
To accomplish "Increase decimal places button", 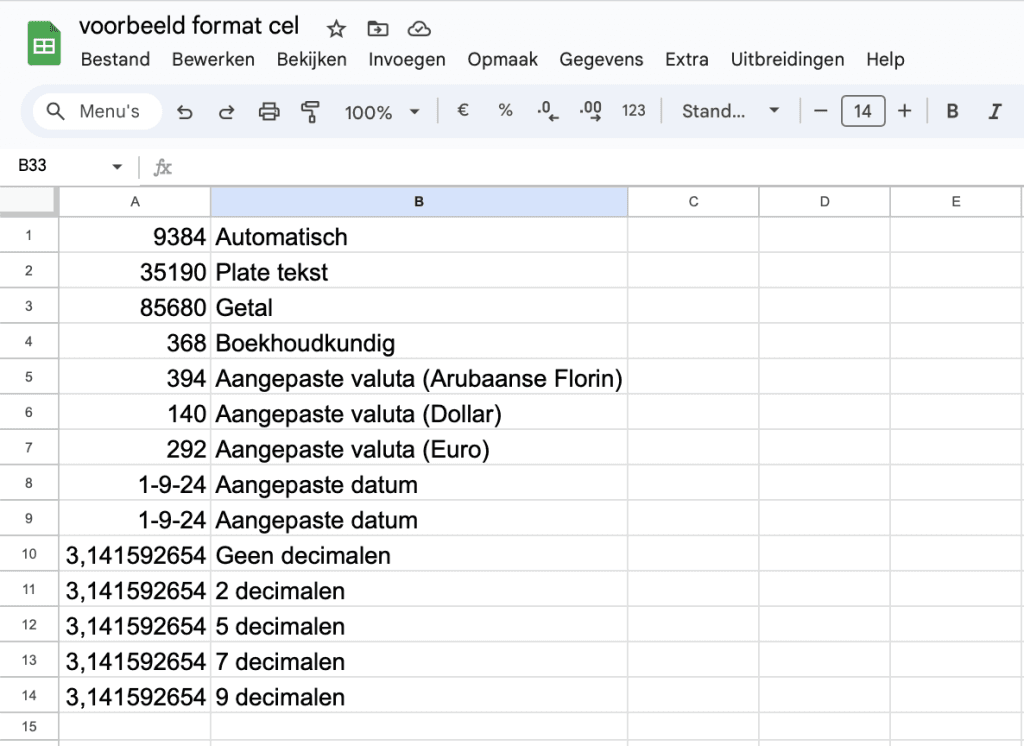I will (x=591, y=112).
